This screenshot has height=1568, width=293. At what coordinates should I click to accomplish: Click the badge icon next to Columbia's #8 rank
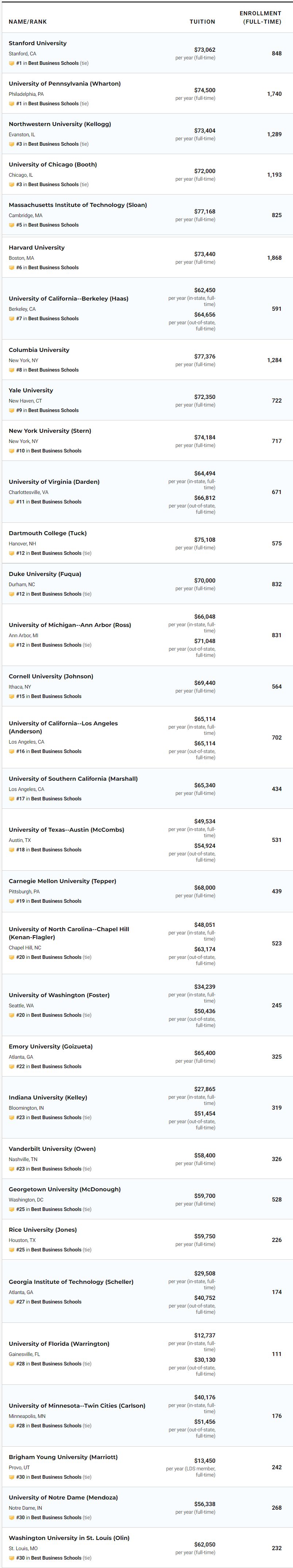(12, 370)
